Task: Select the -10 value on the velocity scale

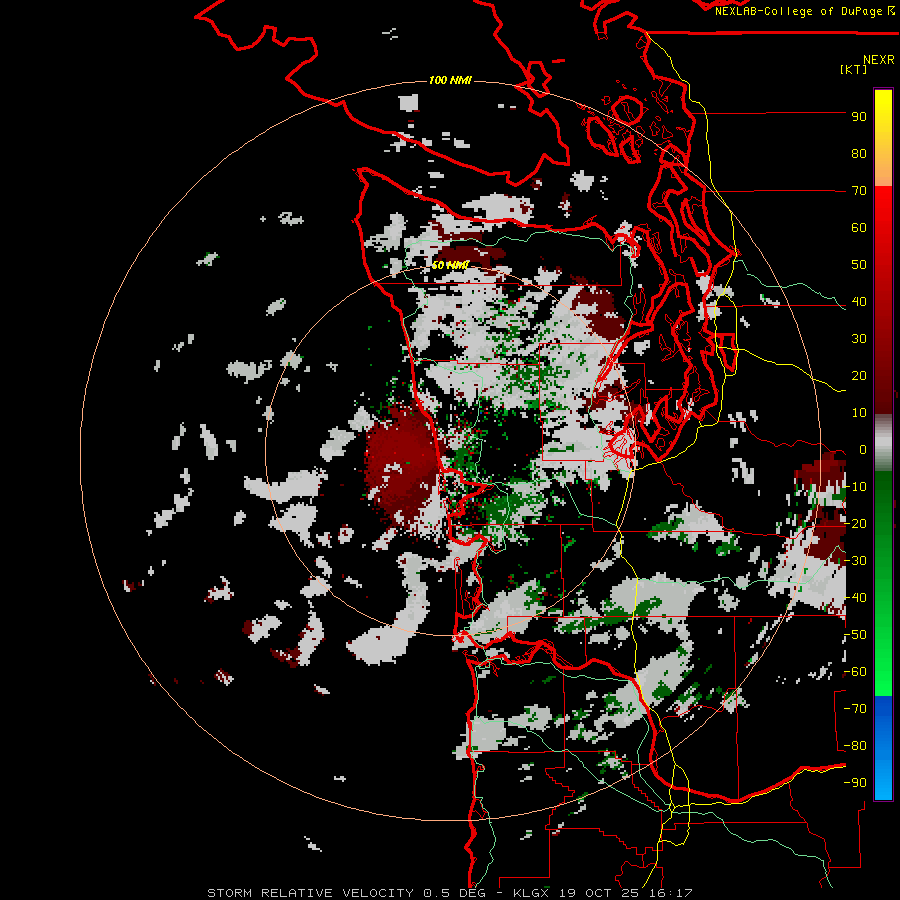Action: (x=855, y=487)
